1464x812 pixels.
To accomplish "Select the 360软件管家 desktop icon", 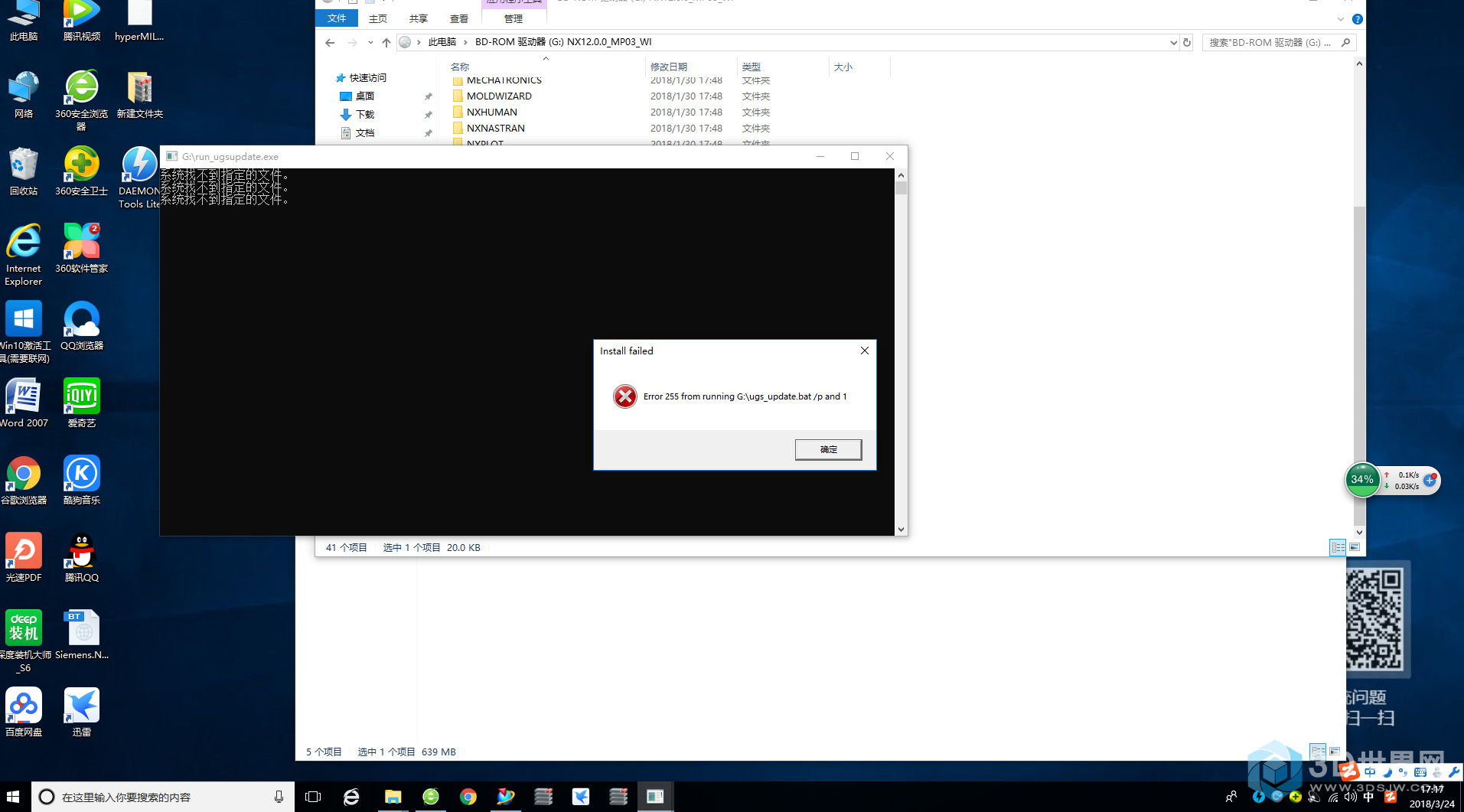I will [x=82, y=249].
